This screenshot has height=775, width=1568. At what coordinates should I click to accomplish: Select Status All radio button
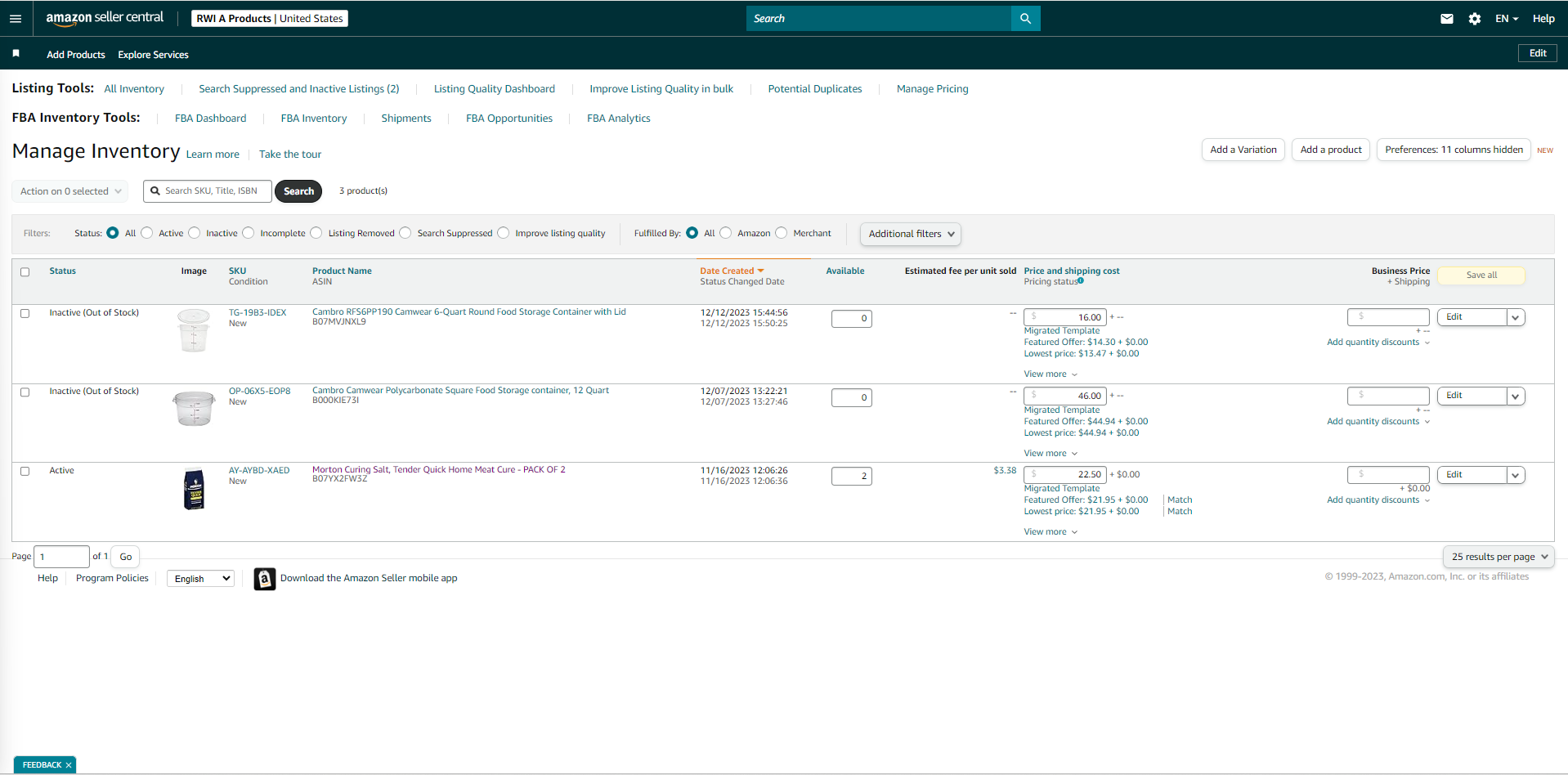(x=113, y=233)
